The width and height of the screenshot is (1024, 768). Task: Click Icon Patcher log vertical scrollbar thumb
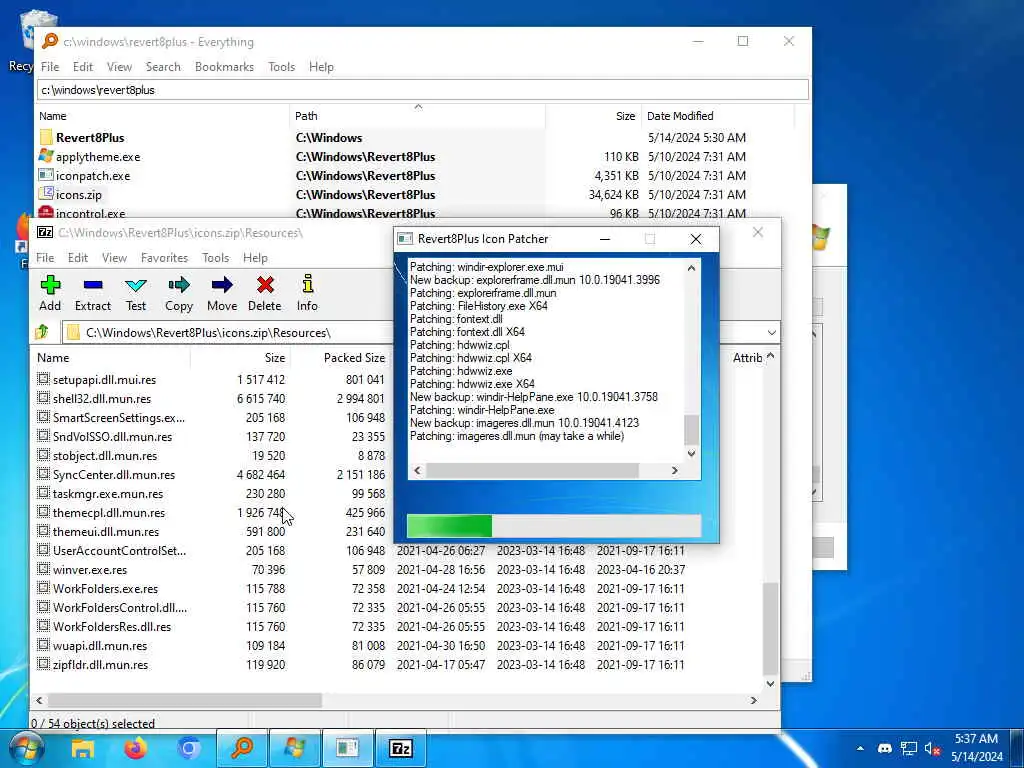[691, 430]
